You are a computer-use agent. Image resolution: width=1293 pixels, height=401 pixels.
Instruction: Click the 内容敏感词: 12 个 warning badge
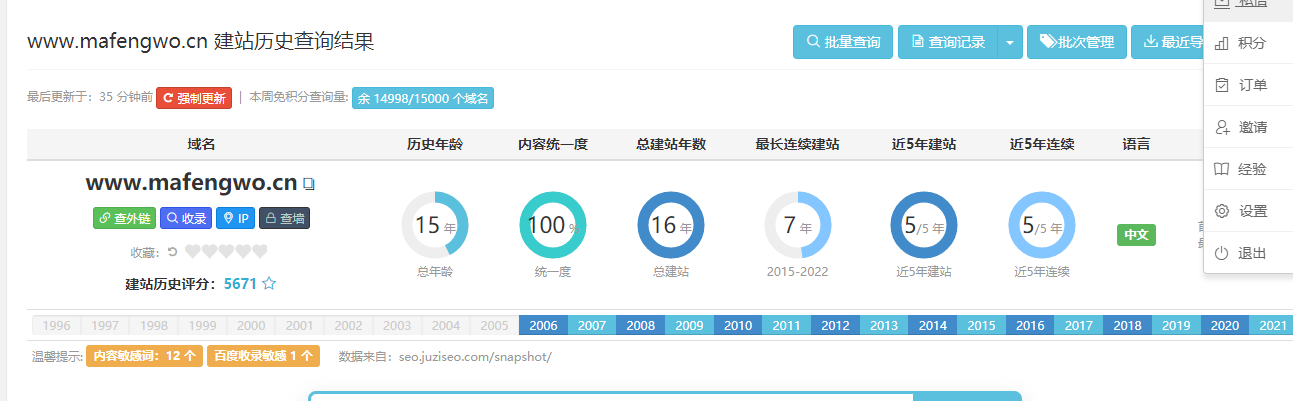click(x=144, y=356)
